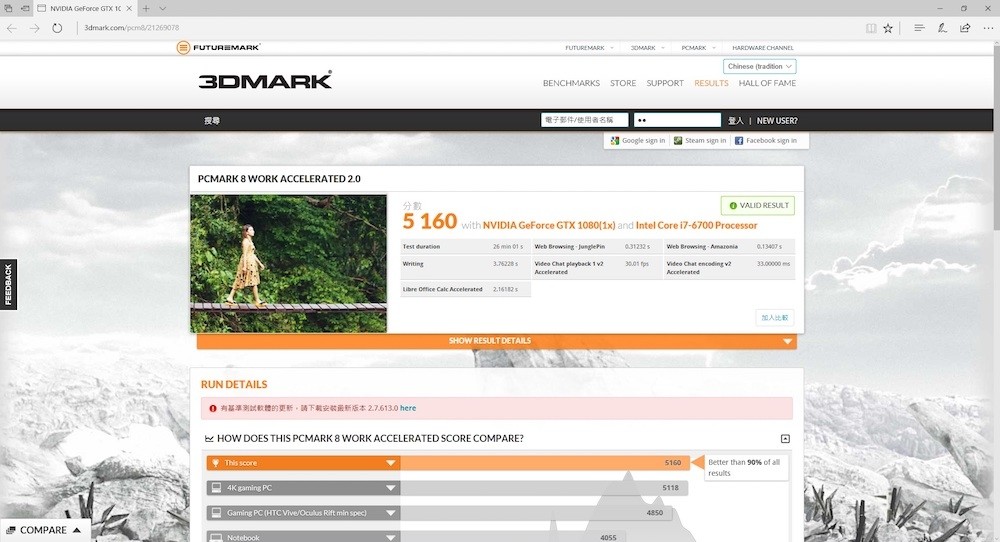This screenshot has width=1000, height=542.
Task: Click the 搜尋 search link
Action: (x=212, y=121)
